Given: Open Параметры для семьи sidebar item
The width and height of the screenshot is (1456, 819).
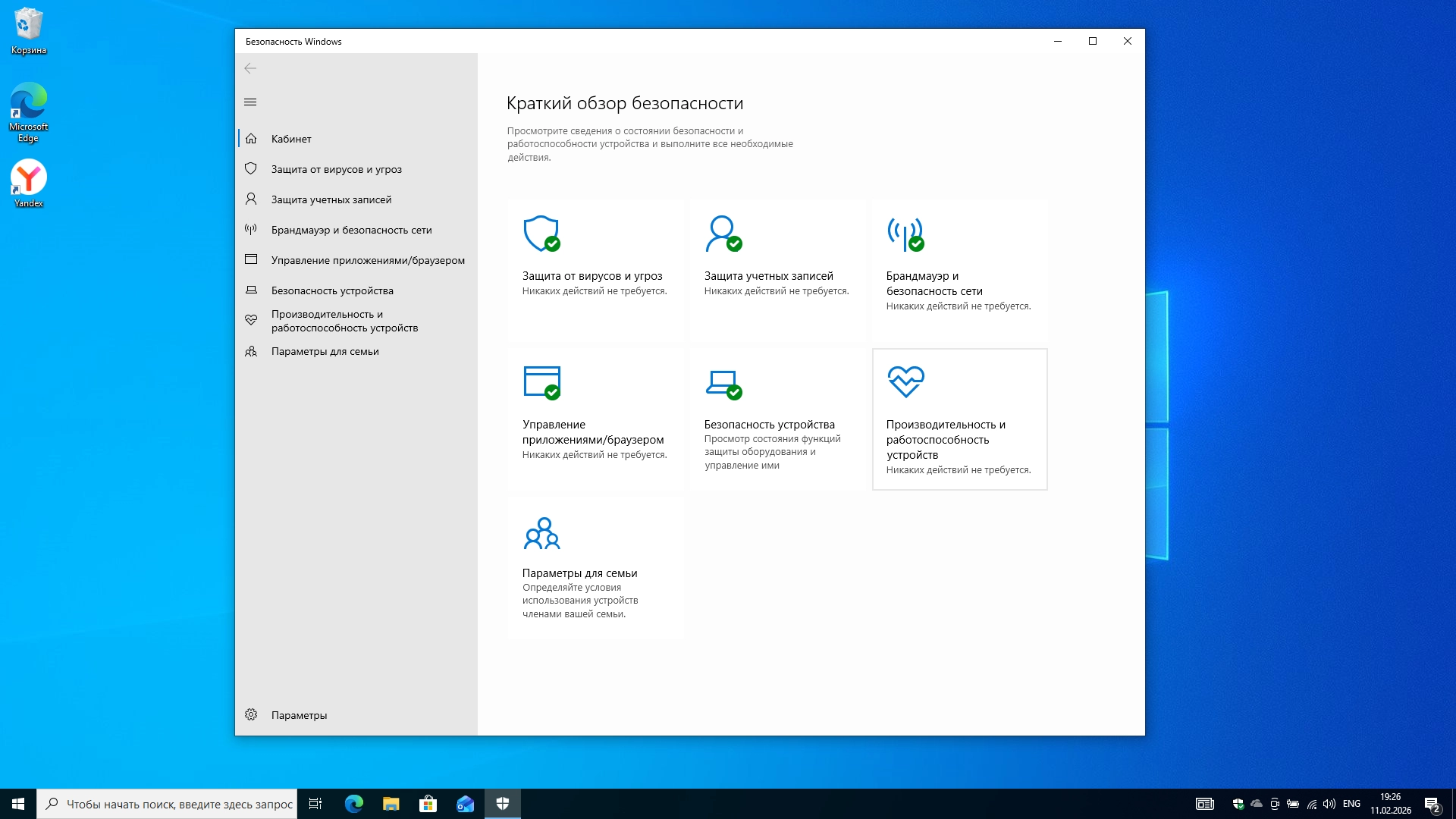Looking at the screenshot, I should click(325, 351).
